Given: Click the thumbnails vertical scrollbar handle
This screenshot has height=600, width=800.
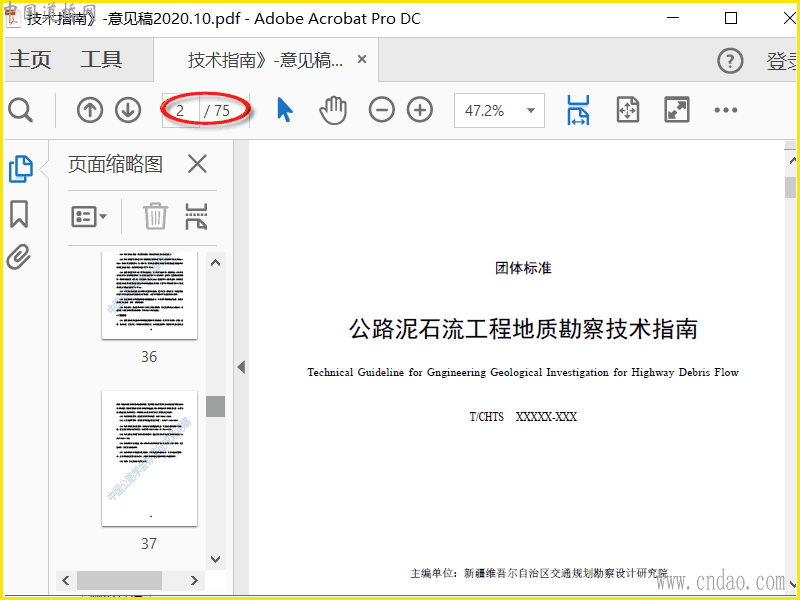Looking at the screenshot, I should tap(215, 407).
